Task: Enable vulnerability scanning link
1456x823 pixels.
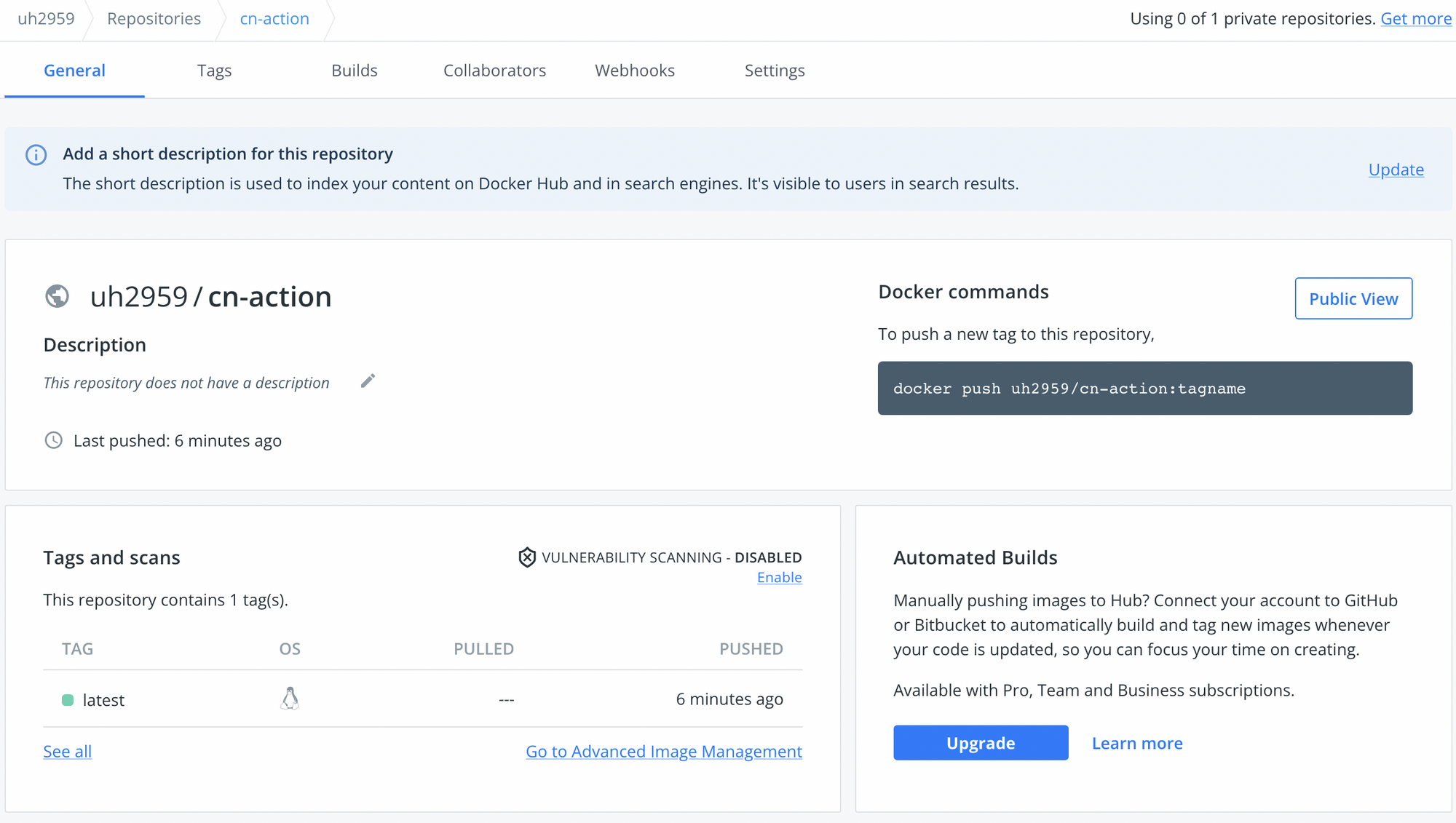Action: click(x=779, y=577)
